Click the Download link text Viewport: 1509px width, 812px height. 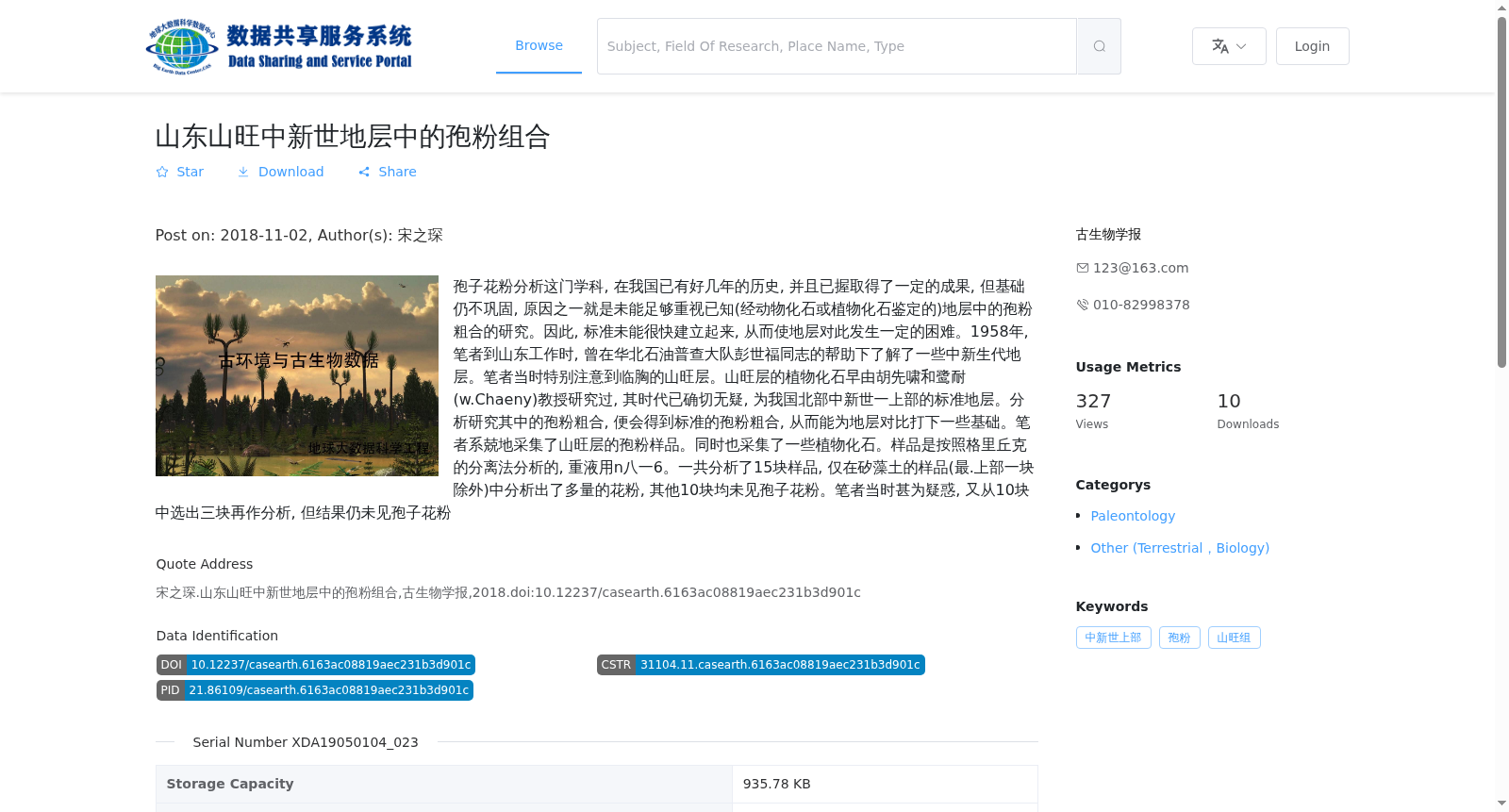[x=290, y=172]
